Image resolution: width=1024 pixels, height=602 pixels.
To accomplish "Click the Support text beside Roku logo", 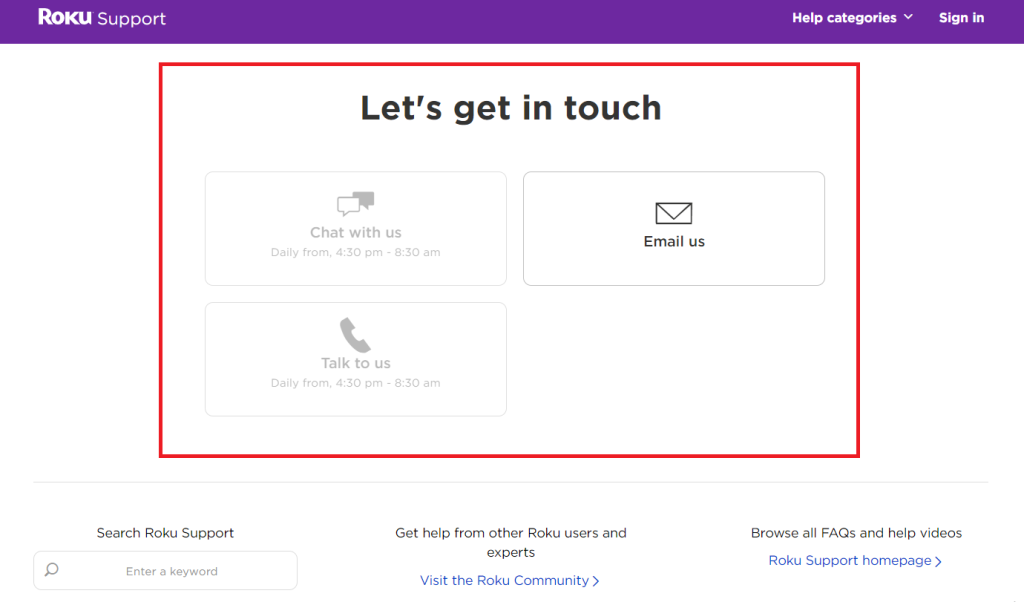I will [132, 19].
